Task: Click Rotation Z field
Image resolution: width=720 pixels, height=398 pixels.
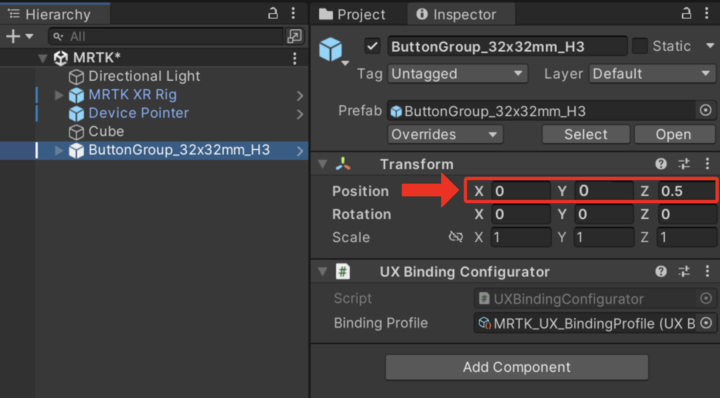Action: [686, 214]
